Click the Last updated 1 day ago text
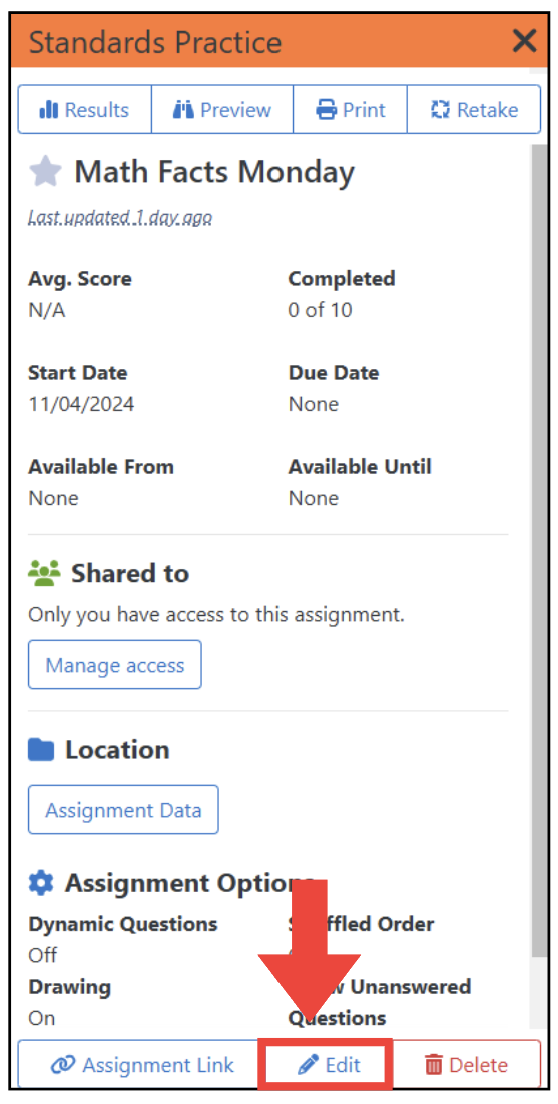558x1104 pixels. tap(120, 218)
